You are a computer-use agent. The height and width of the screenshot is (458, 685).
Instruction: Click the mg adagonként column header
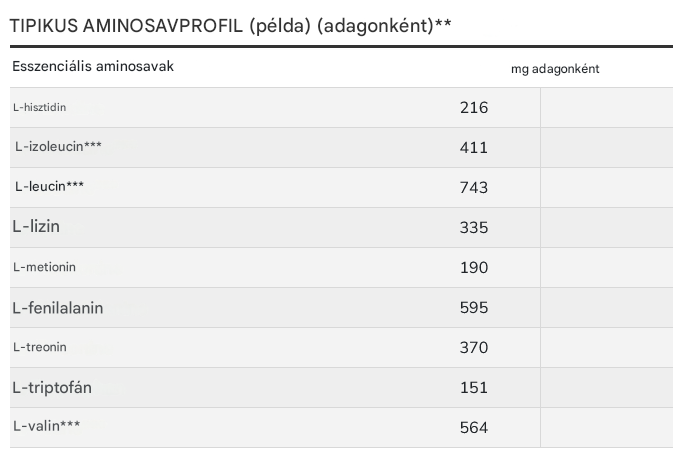pyautogui.click(x=555, y=69)
